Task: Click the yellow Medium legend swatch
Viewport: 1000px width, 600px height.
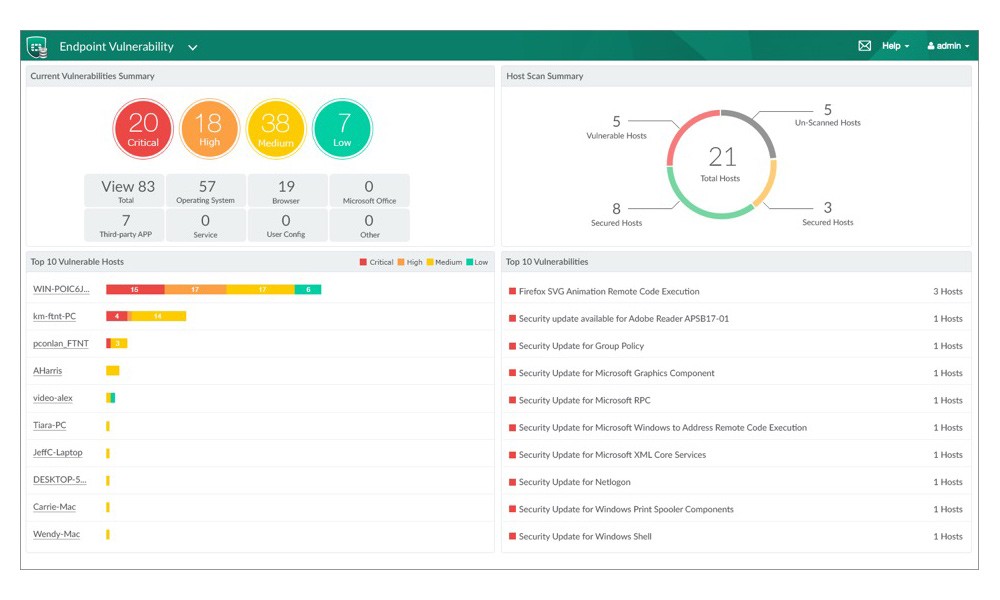Action: point(430,262)
